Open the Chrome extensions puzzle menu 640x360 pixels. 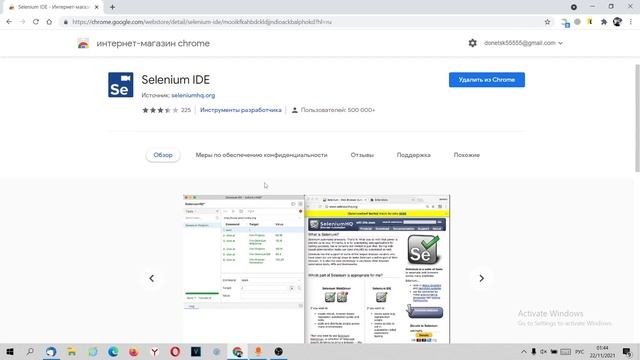coord(604,22)
